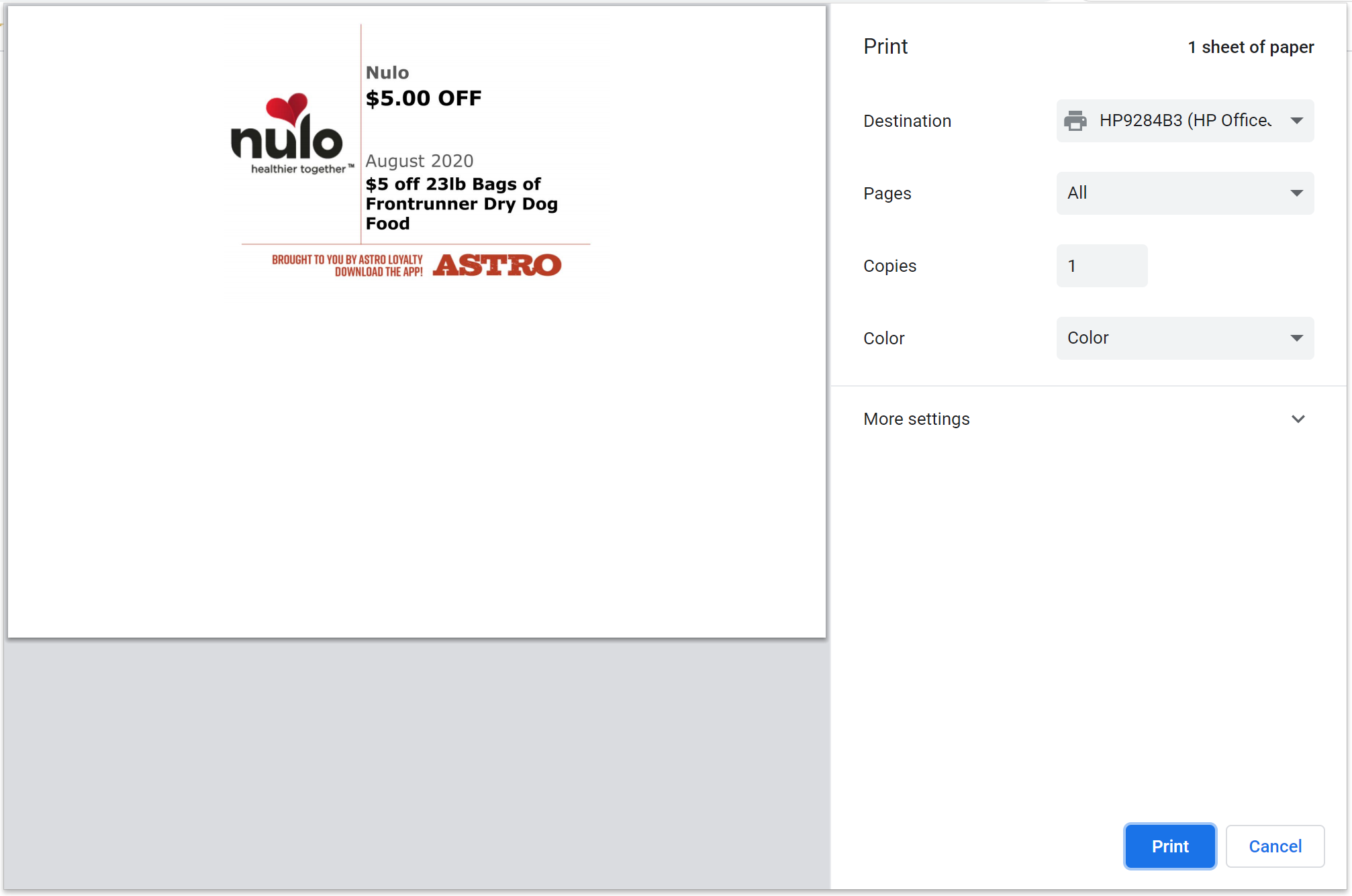Click the '1 sheet of paper' summary text

[x=1250, y=47]
